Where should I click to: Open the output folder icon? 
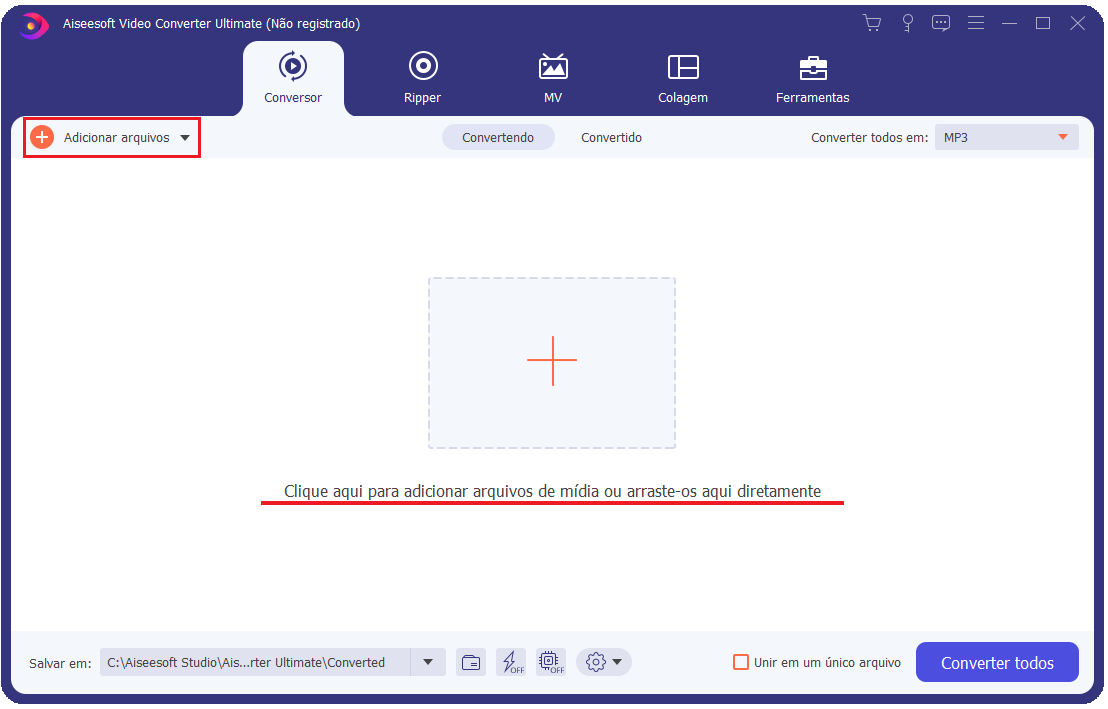(x=470, y=662)
